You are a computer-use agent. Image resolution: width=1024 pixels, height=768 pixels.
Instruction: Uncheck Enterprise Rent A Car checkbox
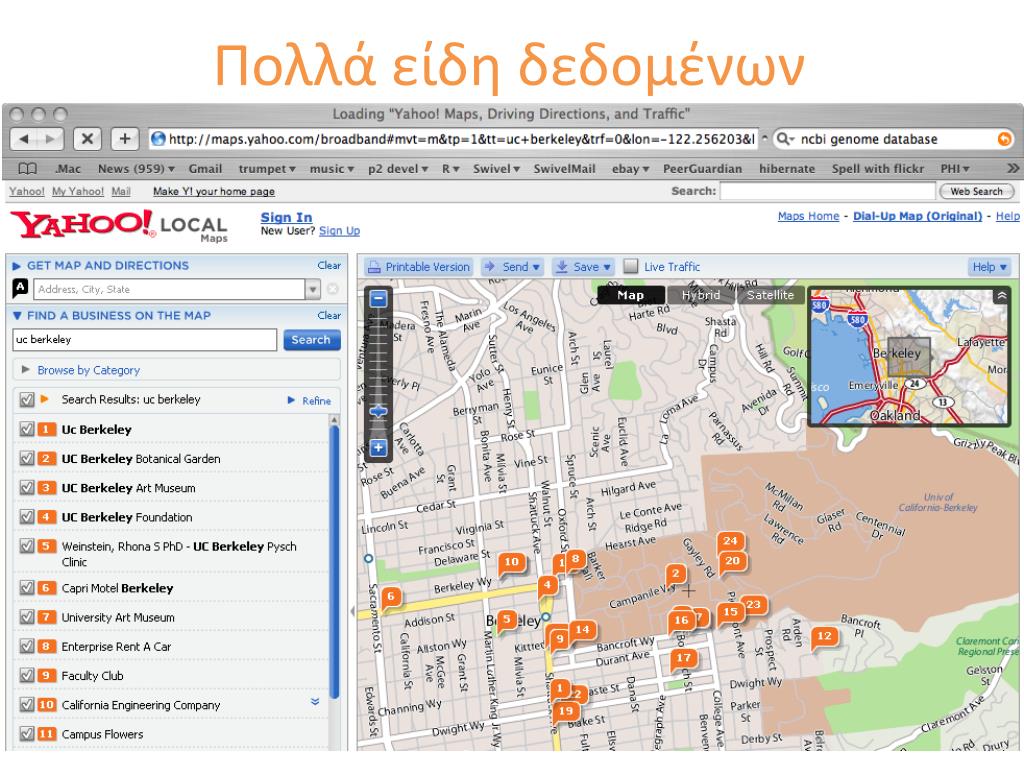(x=27, y=647)
